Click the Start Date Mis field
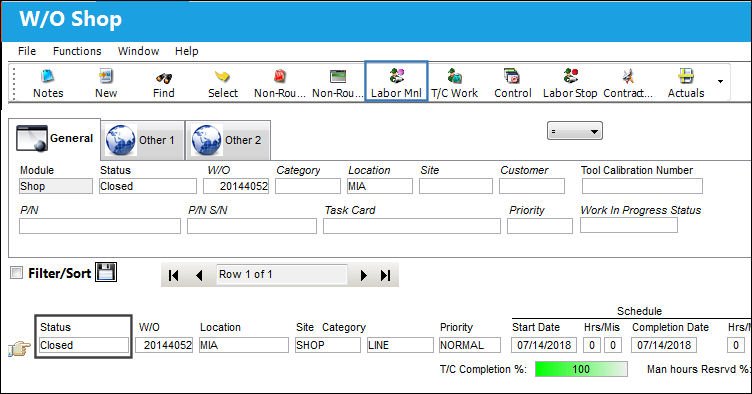Screen dimensions: 752x394 point(612,345)
